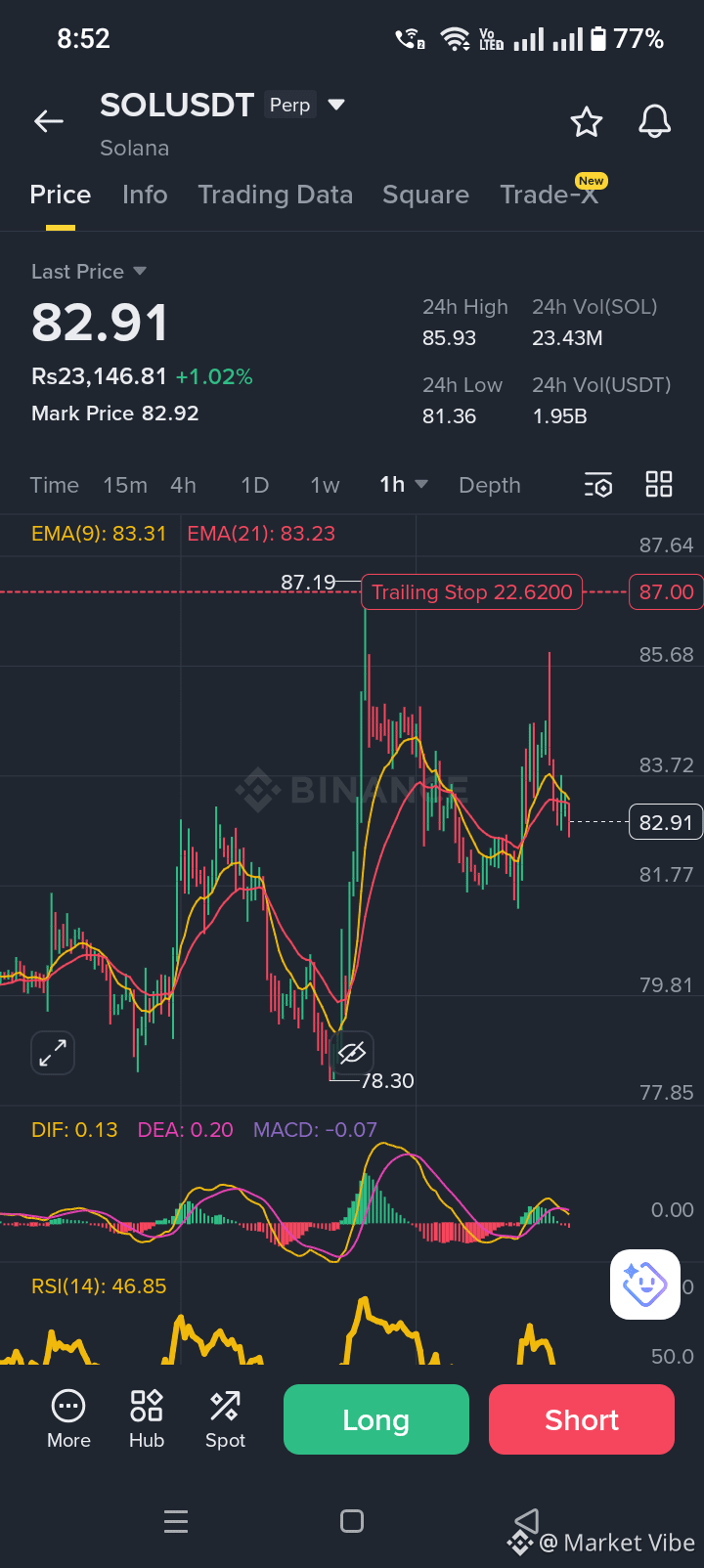This screenshot has width=704, height=1568.
Task: Tap the 24h High value 85.93
Action: 449,338
